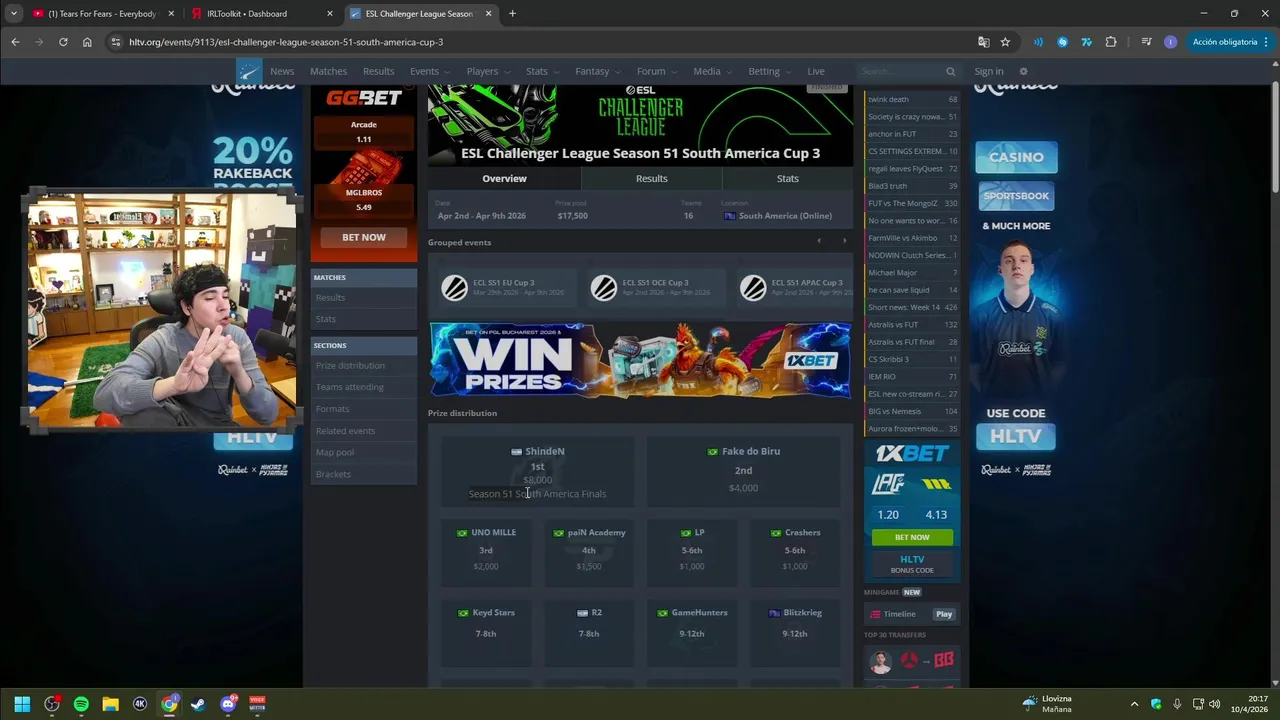Open the tab search dropdown in Chrome
The width and height of the screenshot is (1280, 720).
(14, 14)
